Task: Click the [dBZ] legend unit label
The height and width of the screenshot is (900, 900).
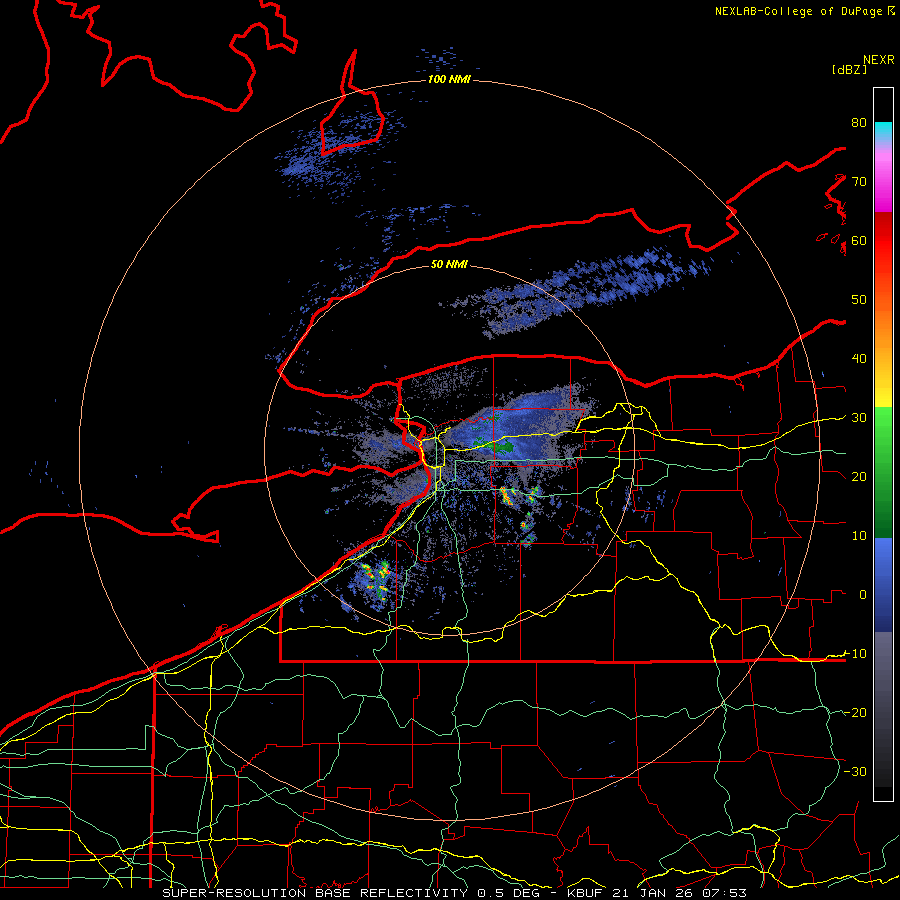Action: click(849, 69)
